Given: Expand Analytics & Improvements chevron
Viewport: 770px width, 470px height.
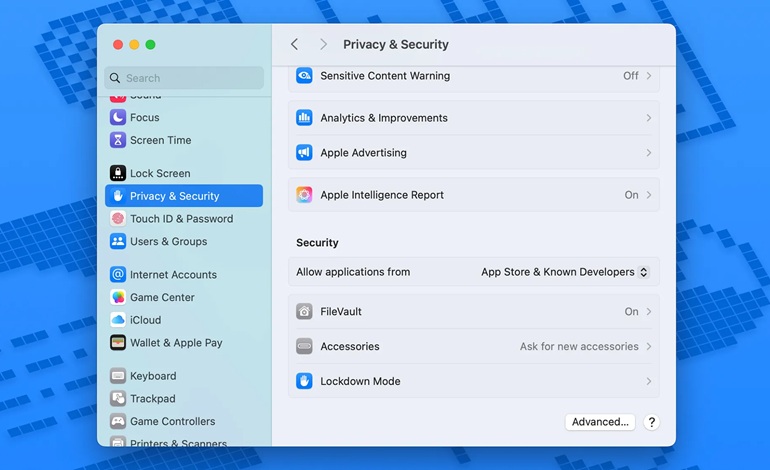Looking at the screenshot, I should pyautogui.click(x=649, y=118).
